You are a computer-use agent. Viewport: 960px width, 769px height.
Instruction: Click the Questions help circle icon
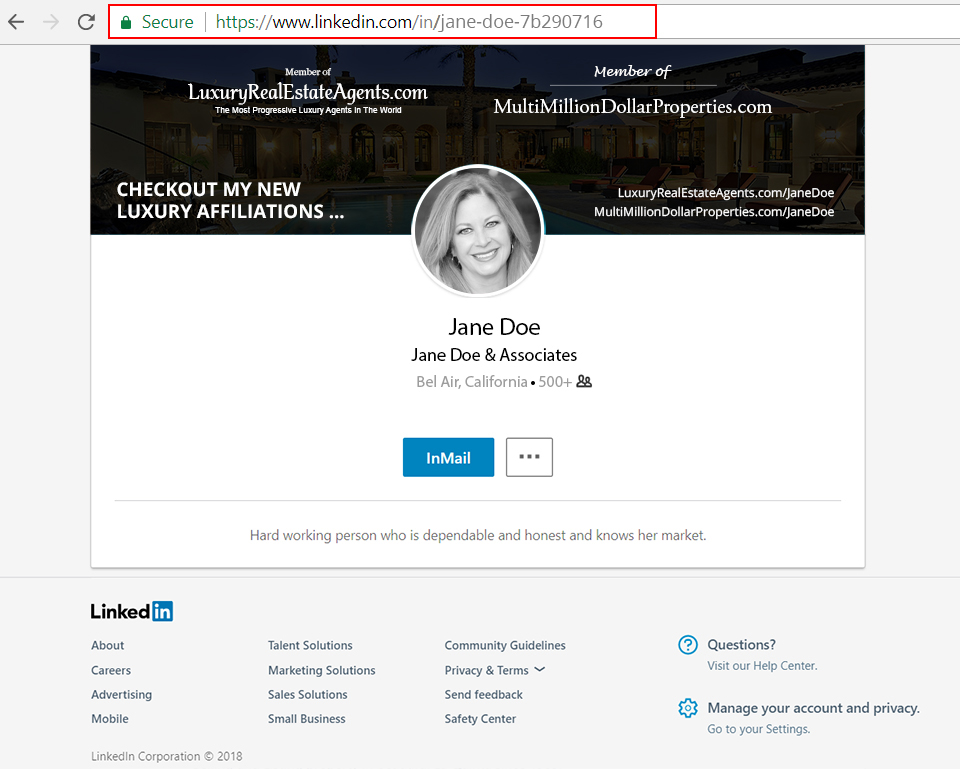click(x=688, y=645)
